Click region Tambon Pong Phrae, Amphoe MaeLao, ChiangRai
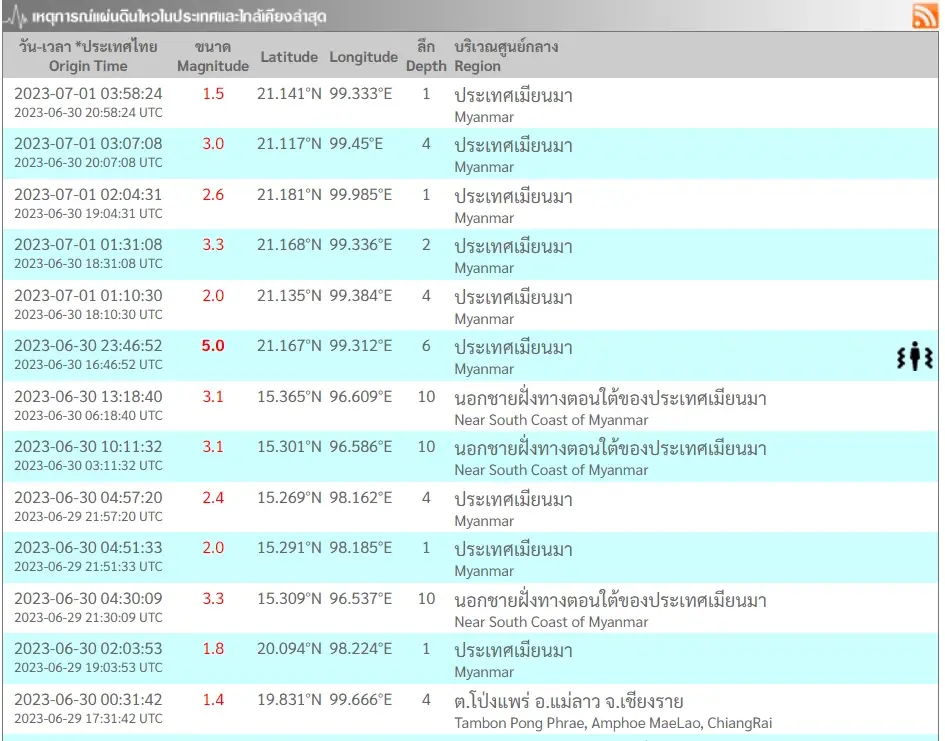This screenshot has height=741, width=945. pyautogui.click(x=613, y=723)
